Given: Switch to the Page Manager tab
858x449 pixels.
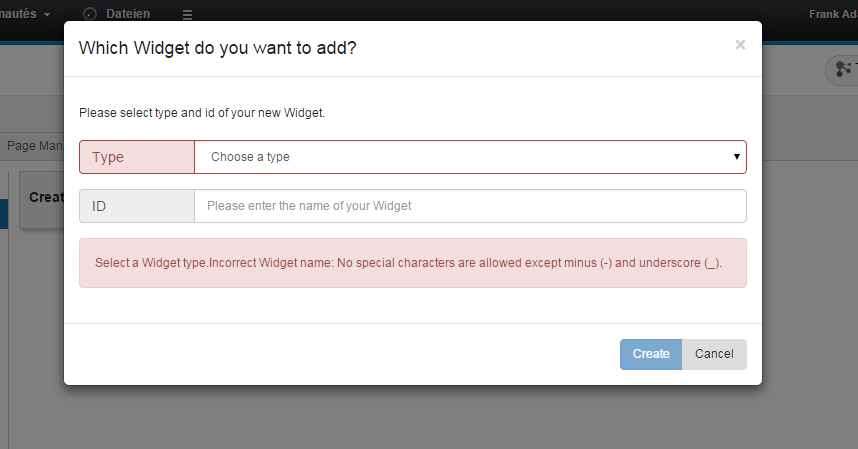Looking at the screenshot, I should pyautogui.click(x=32, y=145).
